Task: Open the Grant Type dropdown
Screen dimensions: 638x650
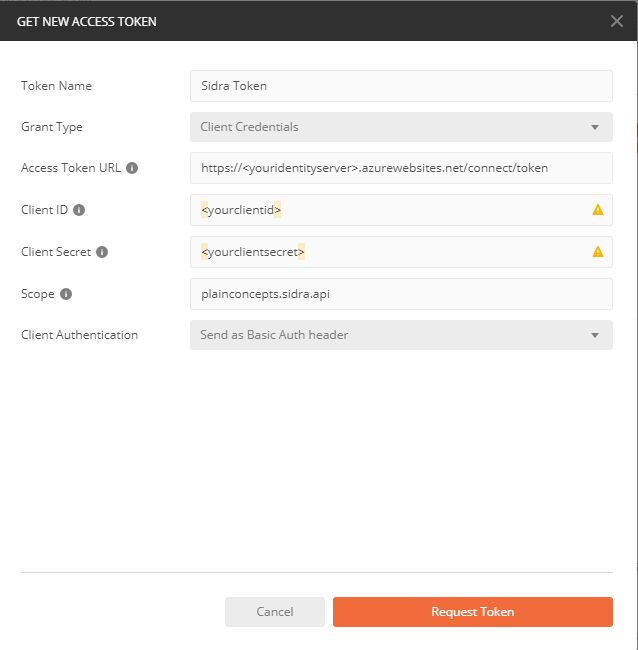Action: point(400,127)
